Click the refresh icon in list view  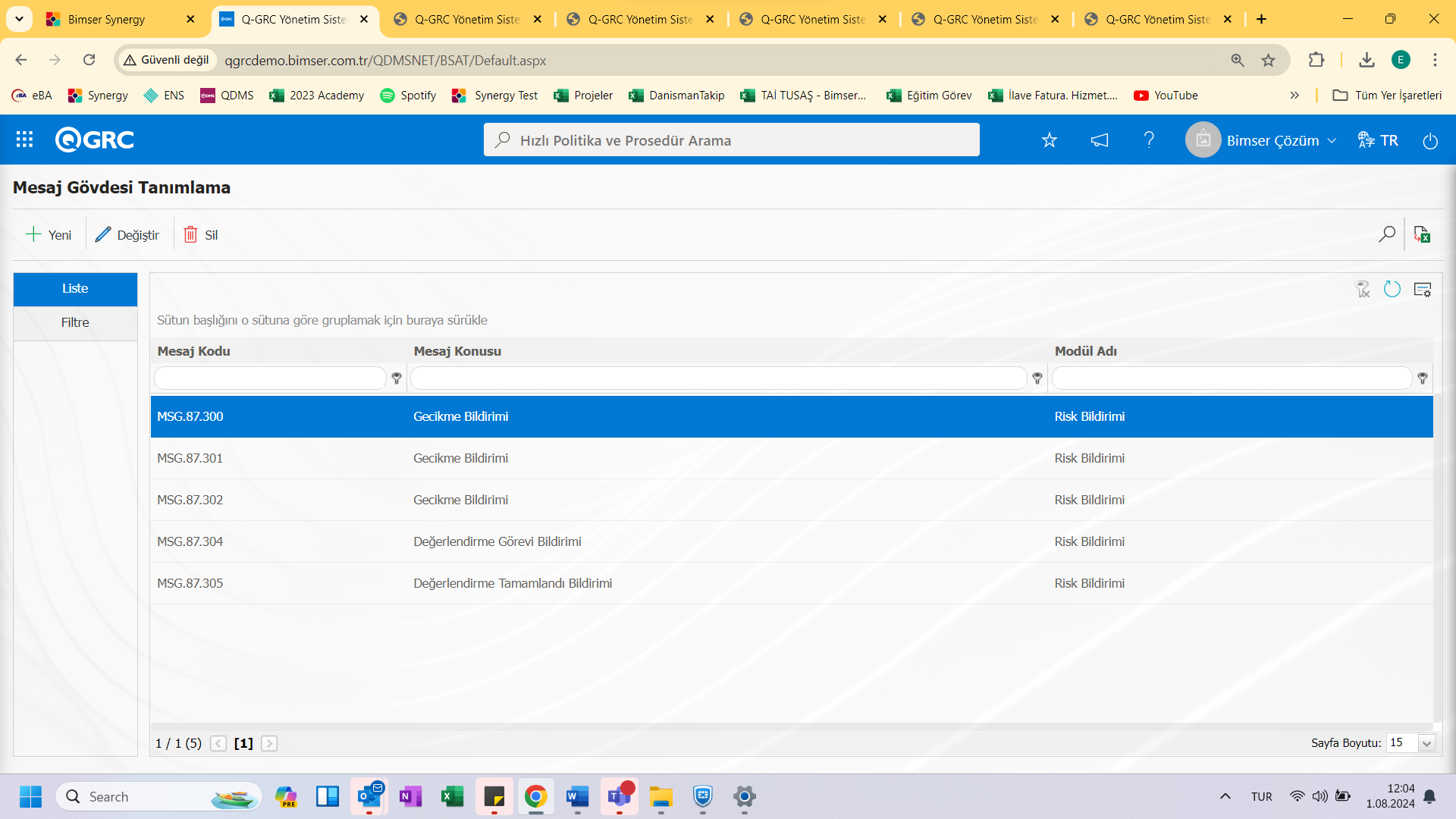point(1392,289)
